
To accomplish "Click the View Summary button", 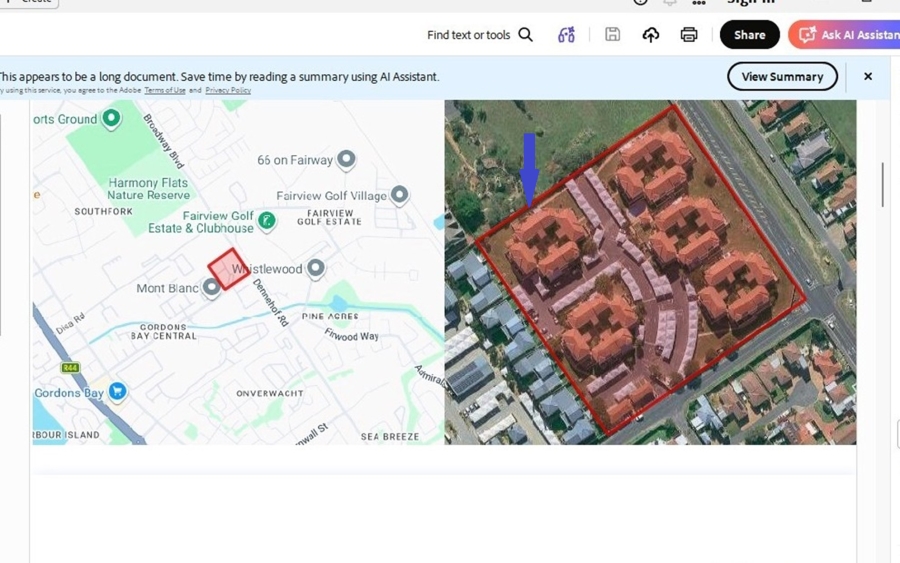I will 782,77.
